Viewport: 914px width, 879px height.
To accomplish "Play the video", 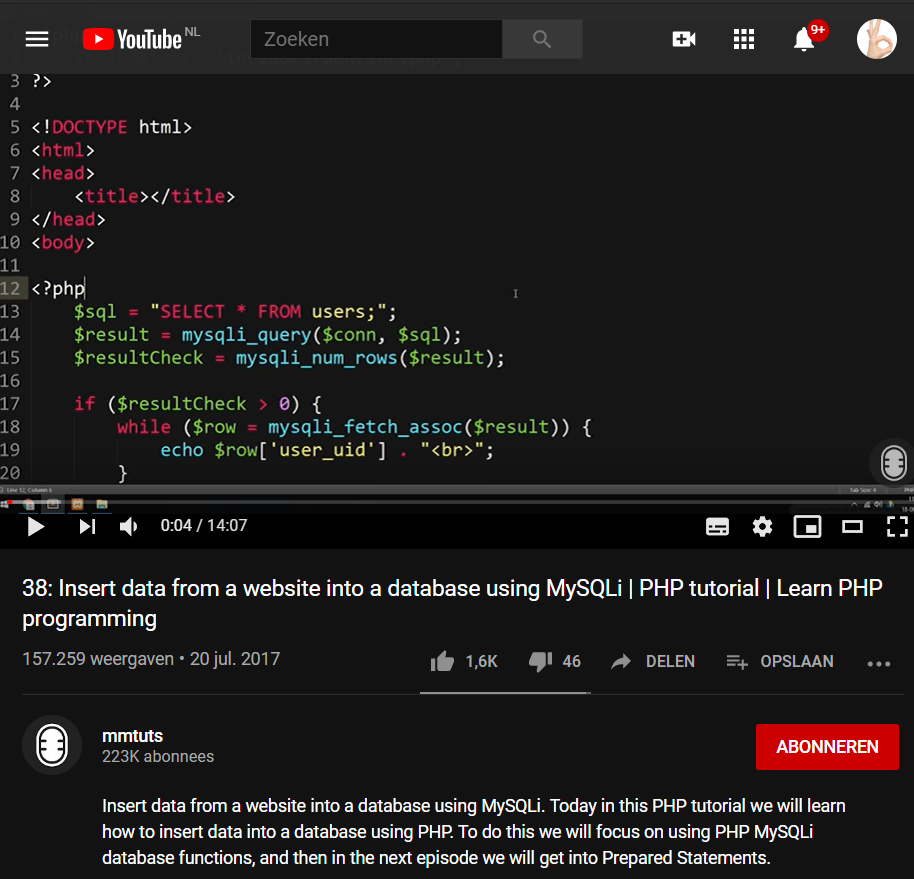I will click(36, 526).
